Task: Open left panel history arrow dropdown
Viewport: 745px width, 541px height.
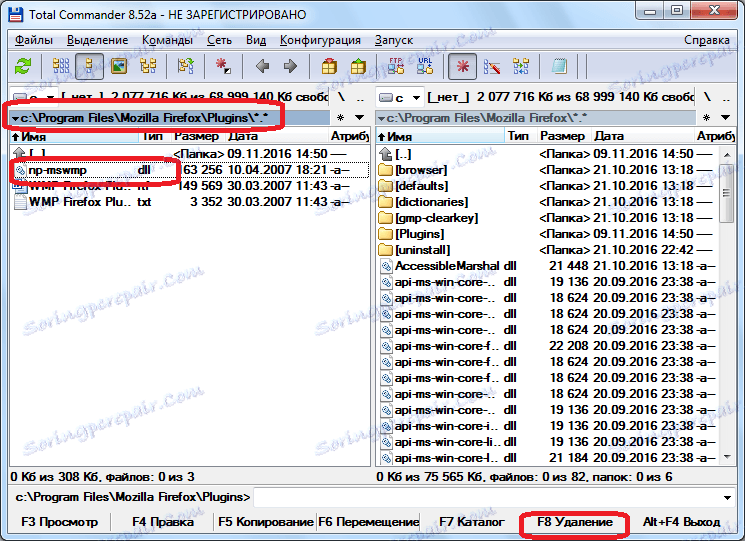Action: click(359, 117)
